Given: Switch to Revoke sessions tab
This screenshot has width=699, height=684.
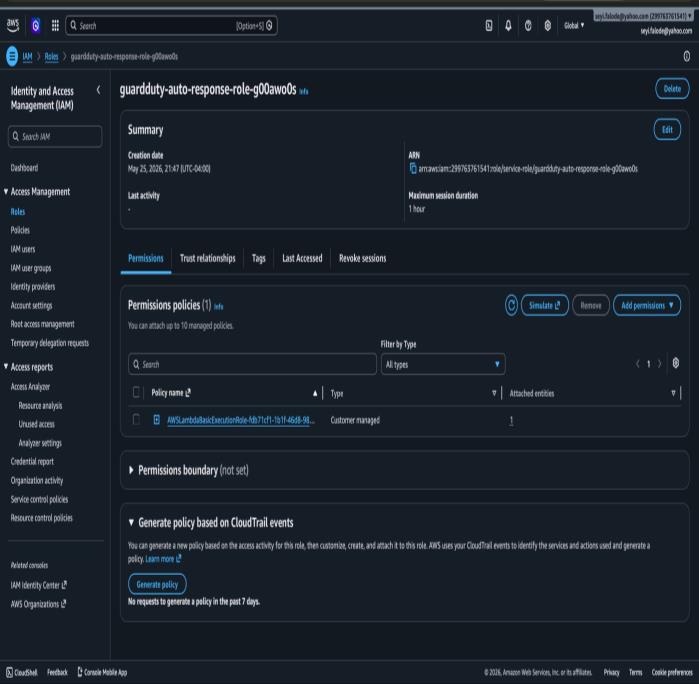Looking at the screenshot, I should 362,258.
